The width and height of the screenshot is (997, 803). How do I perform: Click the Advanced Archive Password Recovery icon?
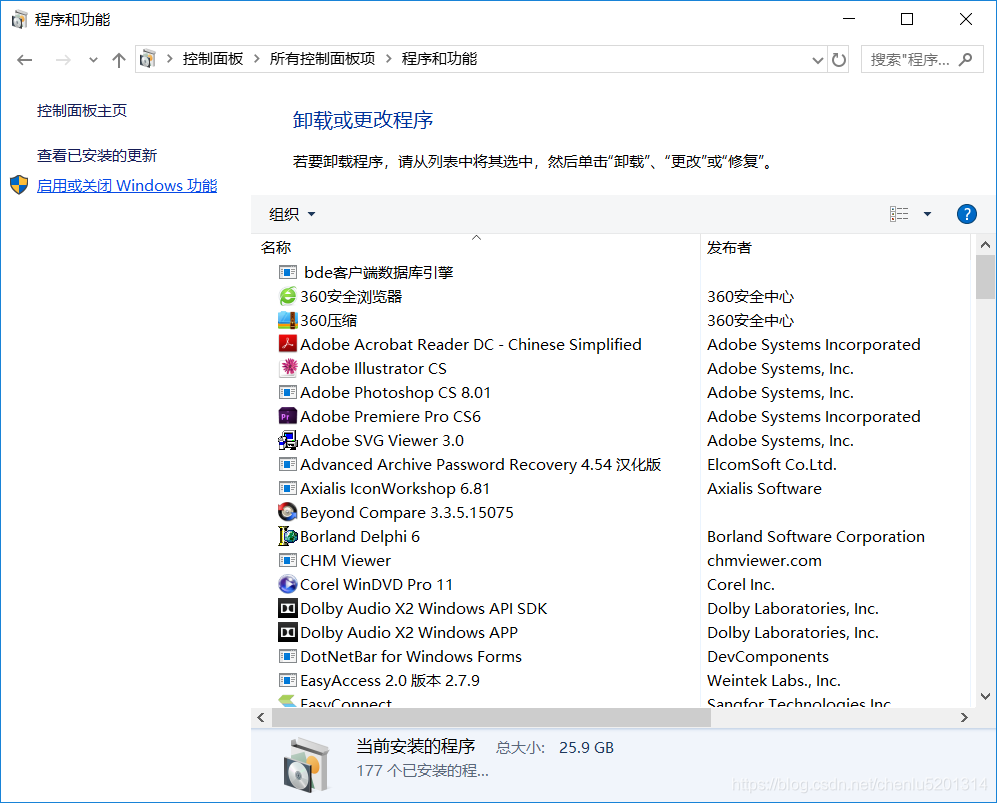click(287, 464)
